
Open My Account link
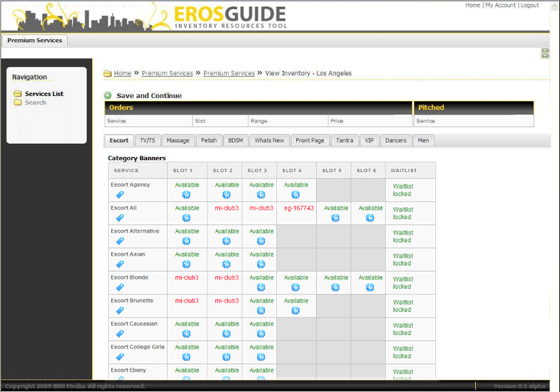pyautogui.click(x=500, y=5)
